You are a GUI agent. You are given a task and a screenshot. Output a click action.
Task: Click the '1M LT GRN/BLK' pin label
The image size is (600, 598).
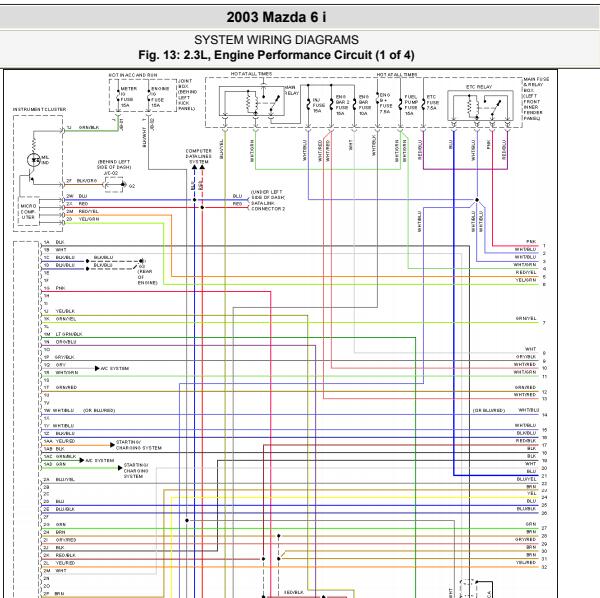(x=63, y=334)
